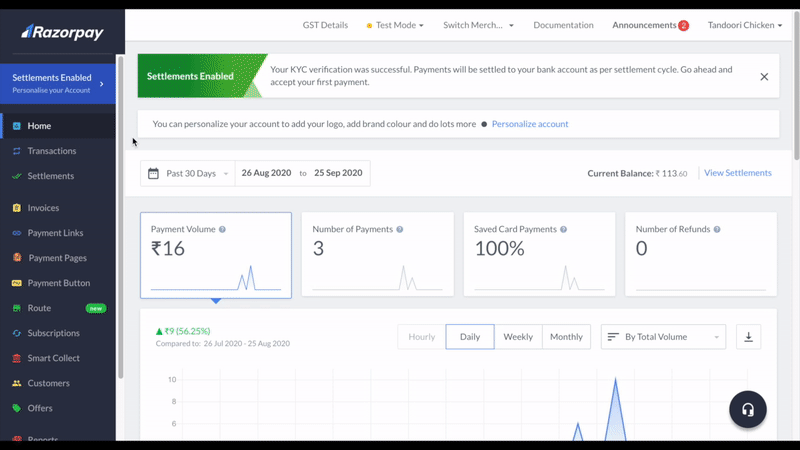Viewport: 800px width, 450px height.
Task: Click the Personalize account link
Action: pyautogui.click(x=530, y=124)
